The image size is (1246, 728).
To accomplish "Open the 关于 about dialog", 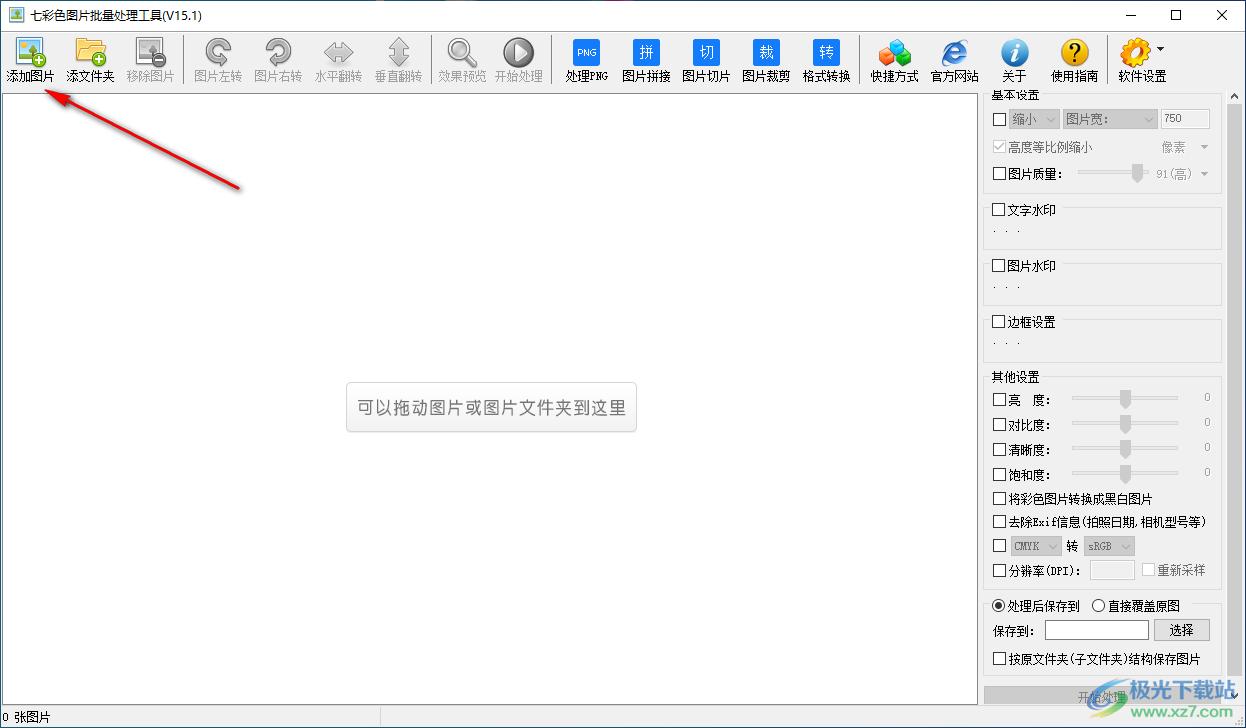I will (1014, 53).
